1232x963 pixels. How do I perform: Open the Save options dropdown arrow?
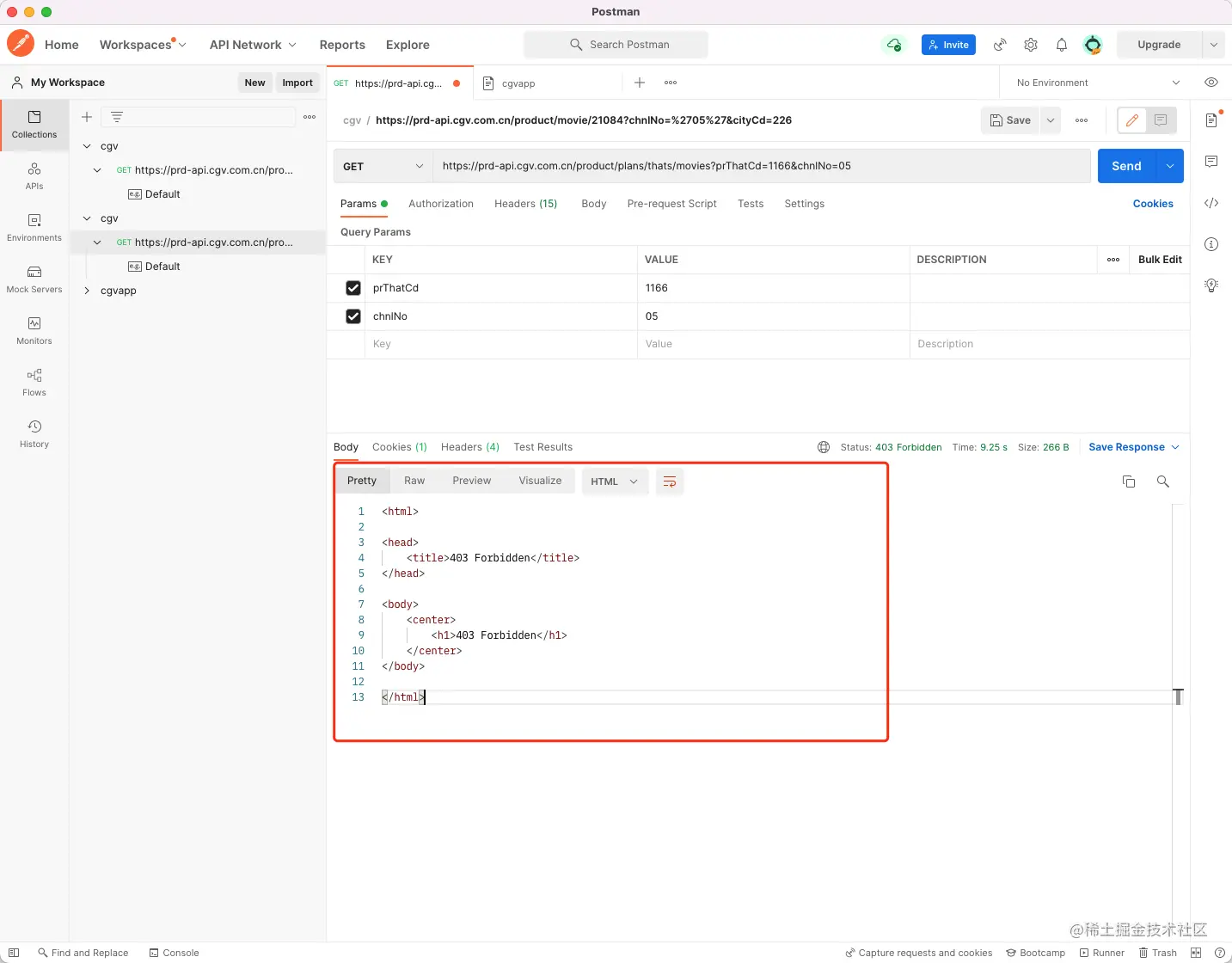pyautogui.click(x=1051, y=120)
